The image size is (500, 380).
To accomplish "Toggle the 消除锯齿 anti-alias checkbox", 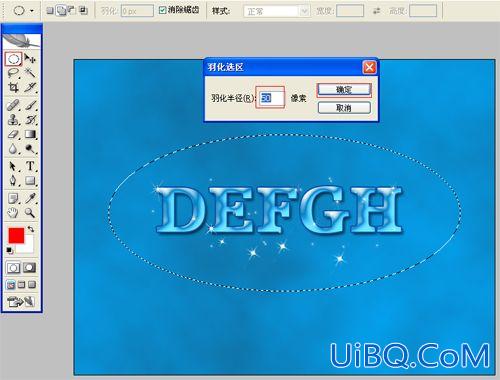I will 162,10.
